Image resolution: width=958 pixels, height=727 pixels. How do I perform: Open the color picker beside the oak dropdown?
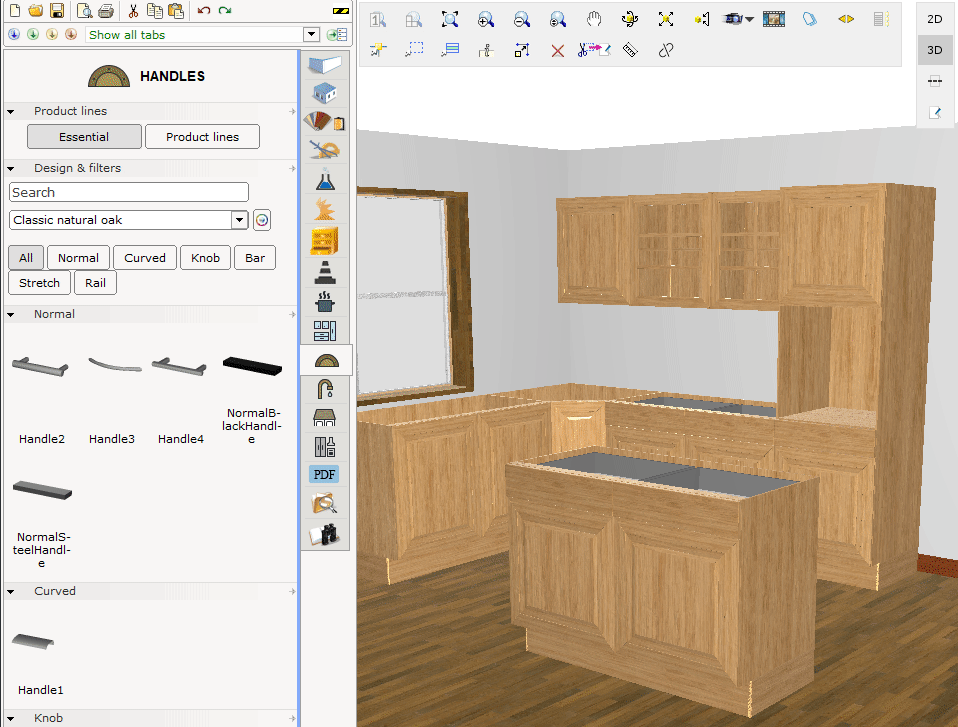262,220
